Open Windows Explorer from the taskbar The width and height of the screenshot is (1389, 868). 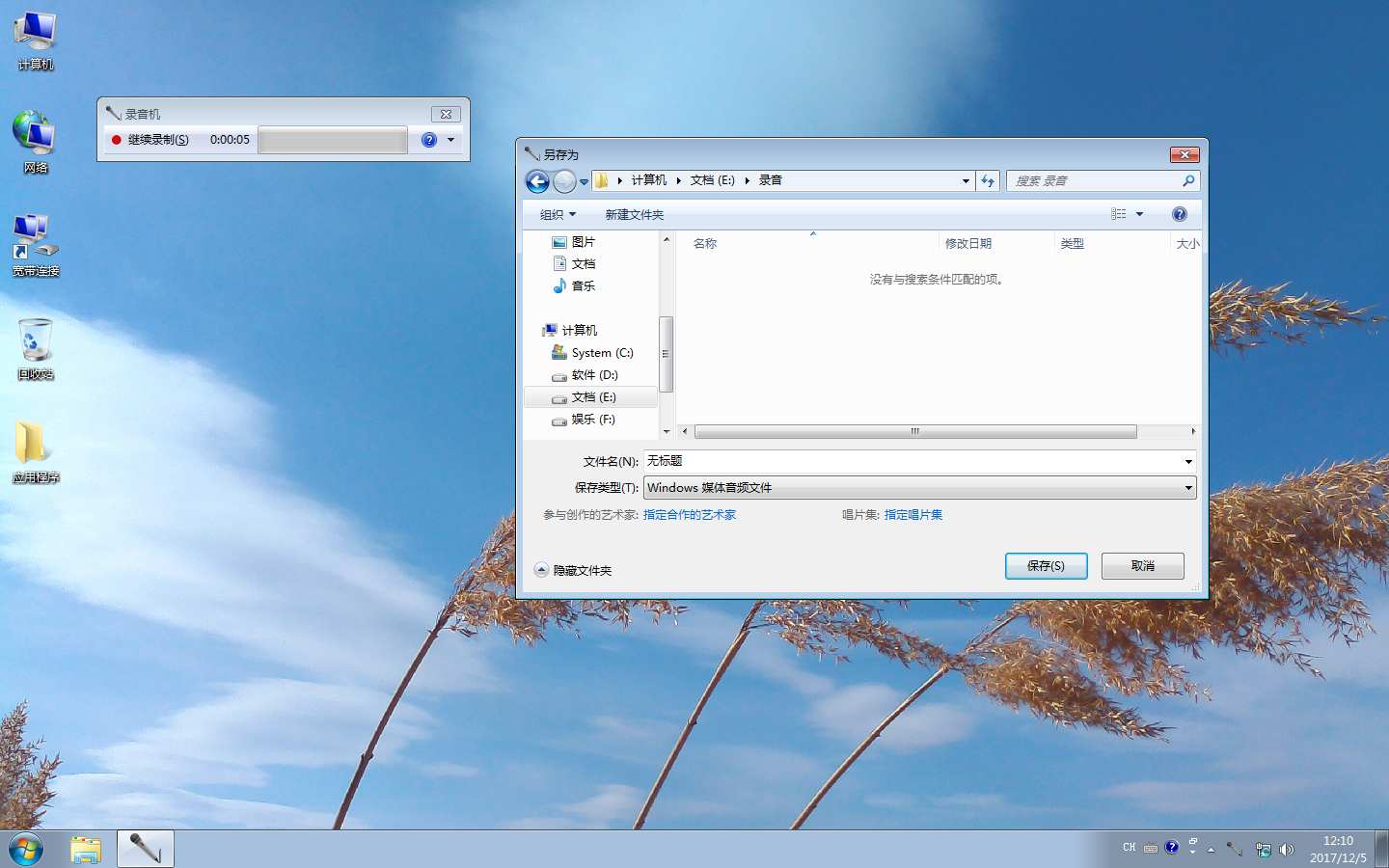tap(86, 849)
